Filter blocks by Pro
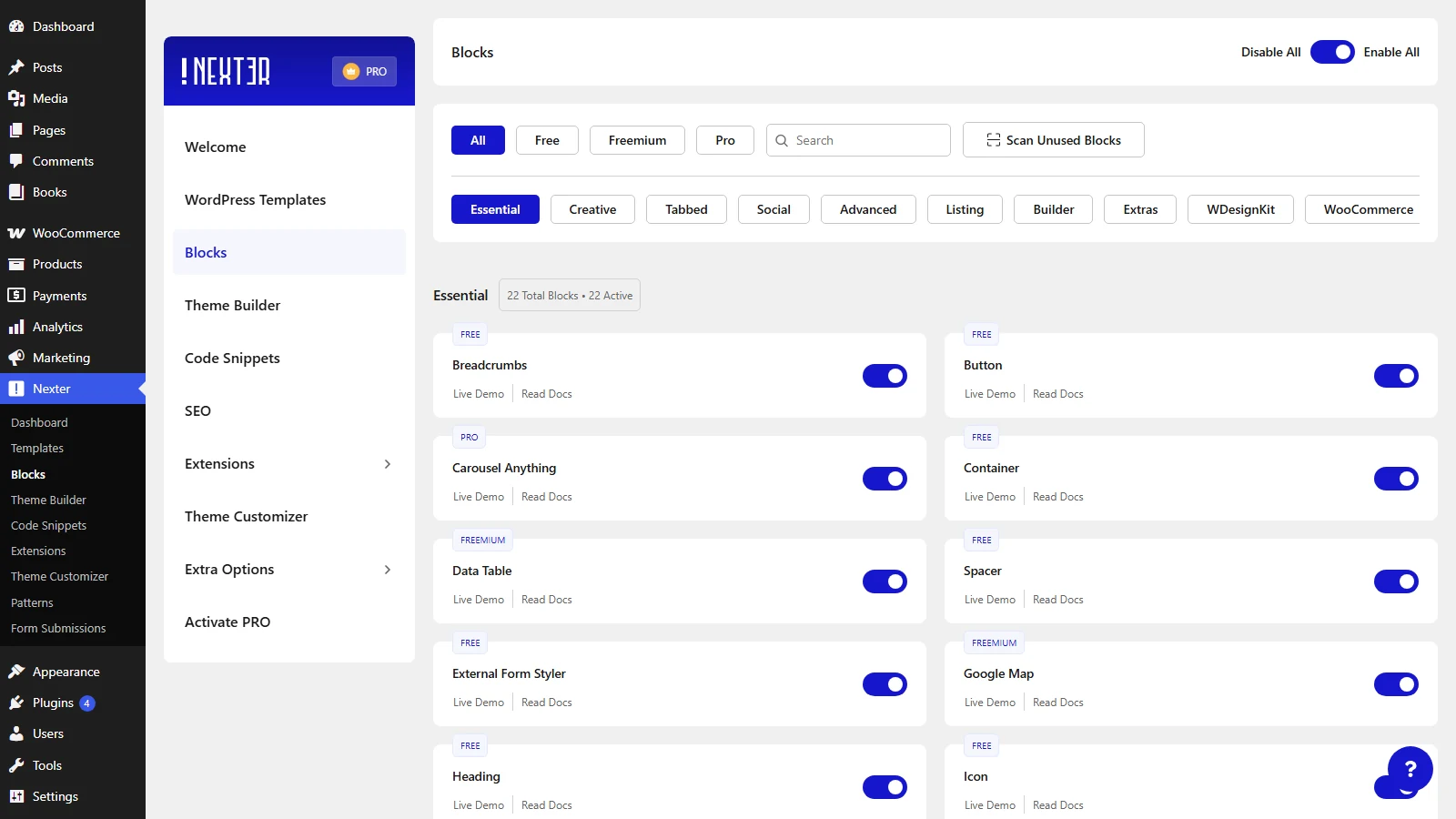Image resolution: width=1456 pixels, height=819 pixels. 725,140
